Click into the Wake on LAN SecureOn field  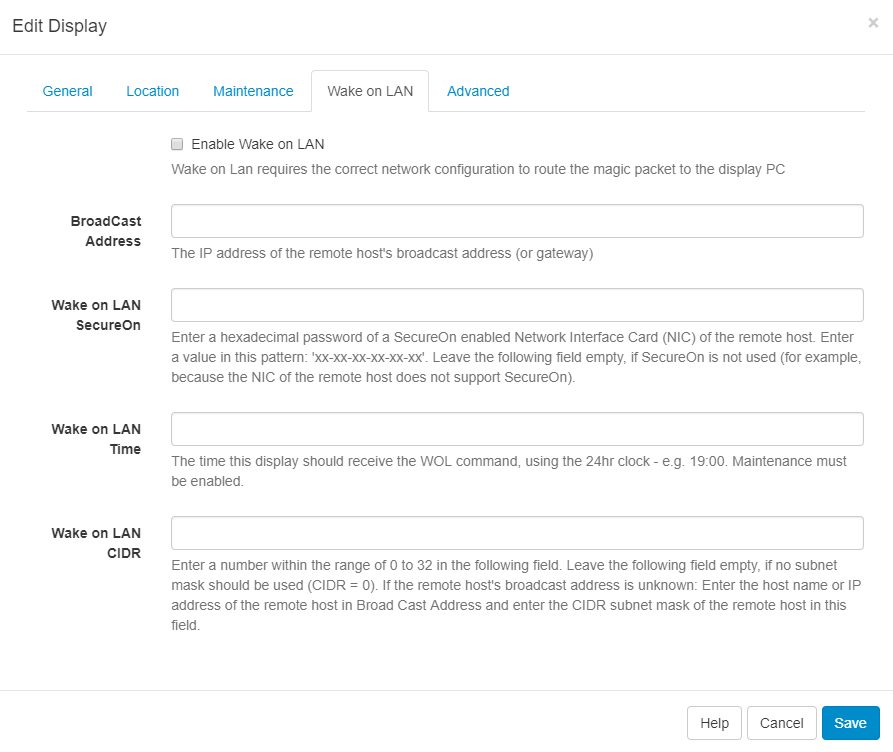(517, 305)
